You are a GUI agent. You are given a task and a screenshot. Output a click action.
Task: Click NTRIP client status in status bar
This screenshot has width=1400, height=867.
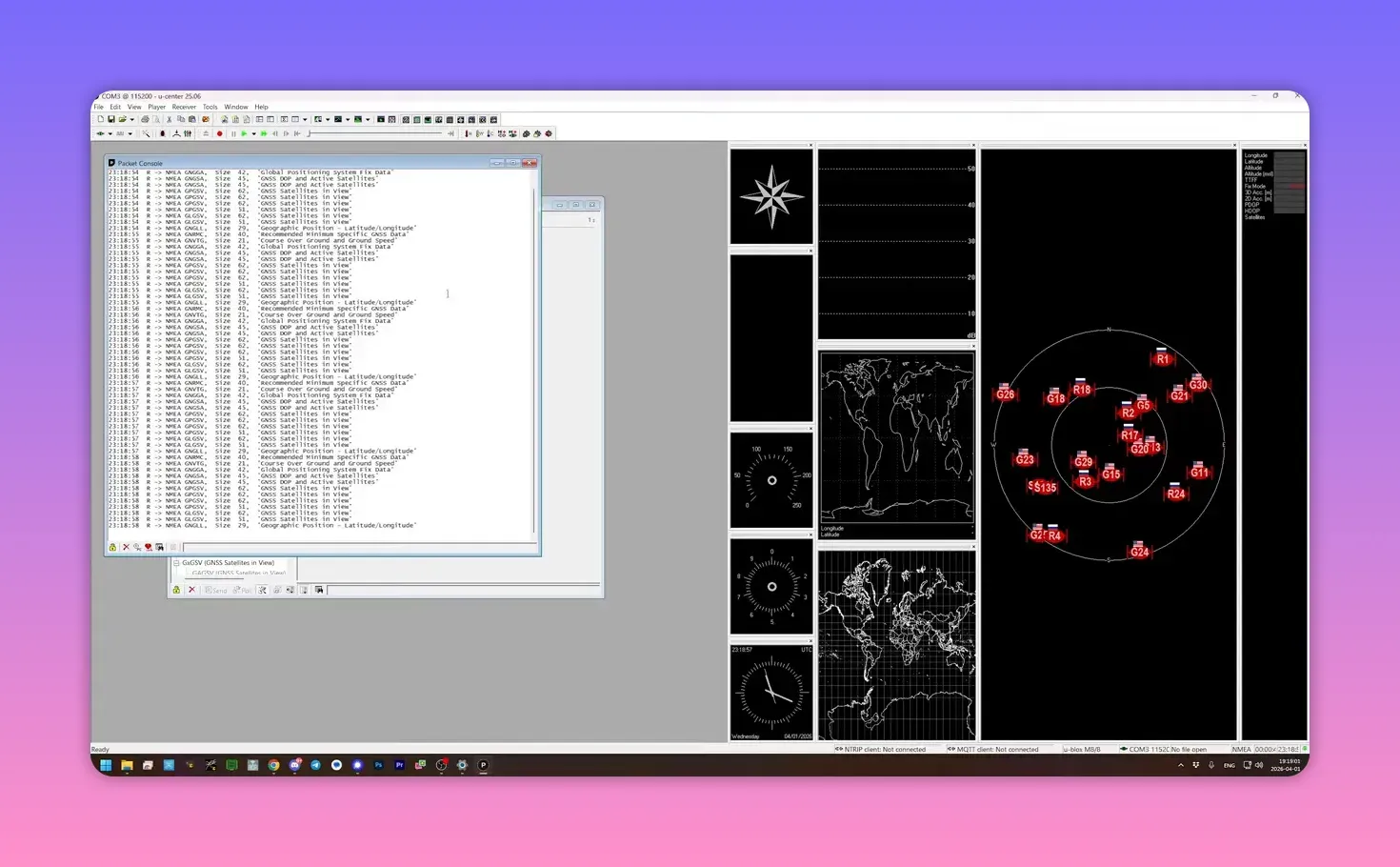click(881, 750)
